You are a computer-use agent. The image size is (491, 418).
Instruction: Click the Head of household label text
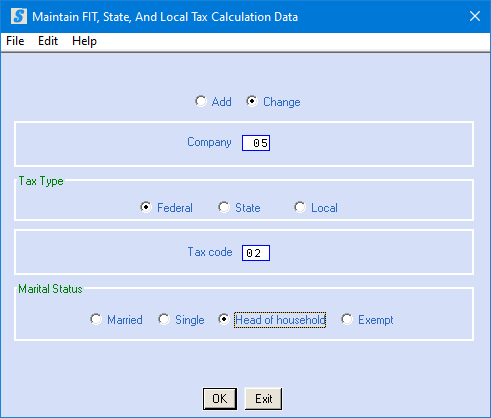[x=280, y=320]
